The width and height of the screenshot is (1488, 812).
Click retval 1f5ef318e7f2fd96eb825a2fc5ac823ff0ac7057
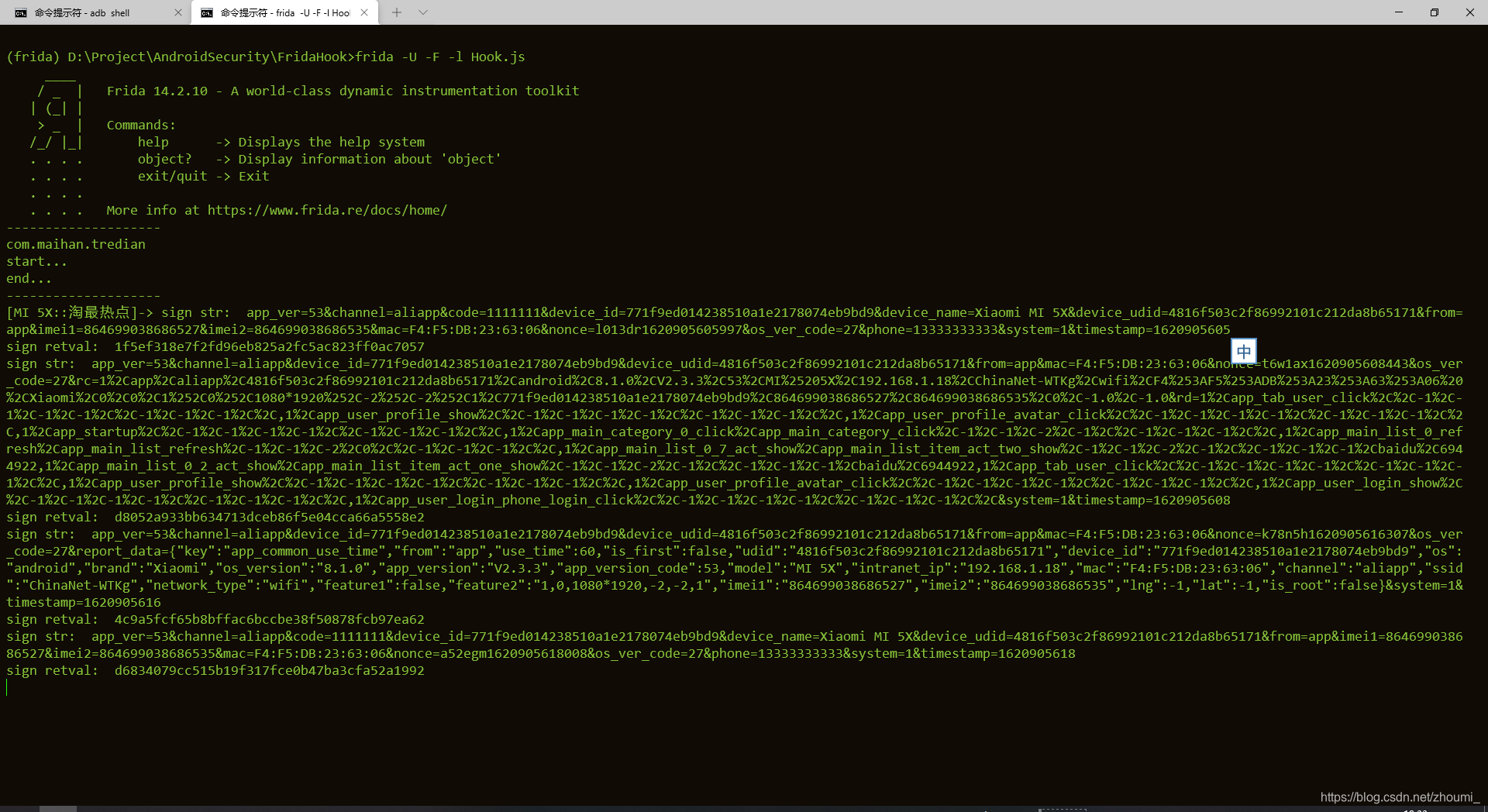pos(269,346)
